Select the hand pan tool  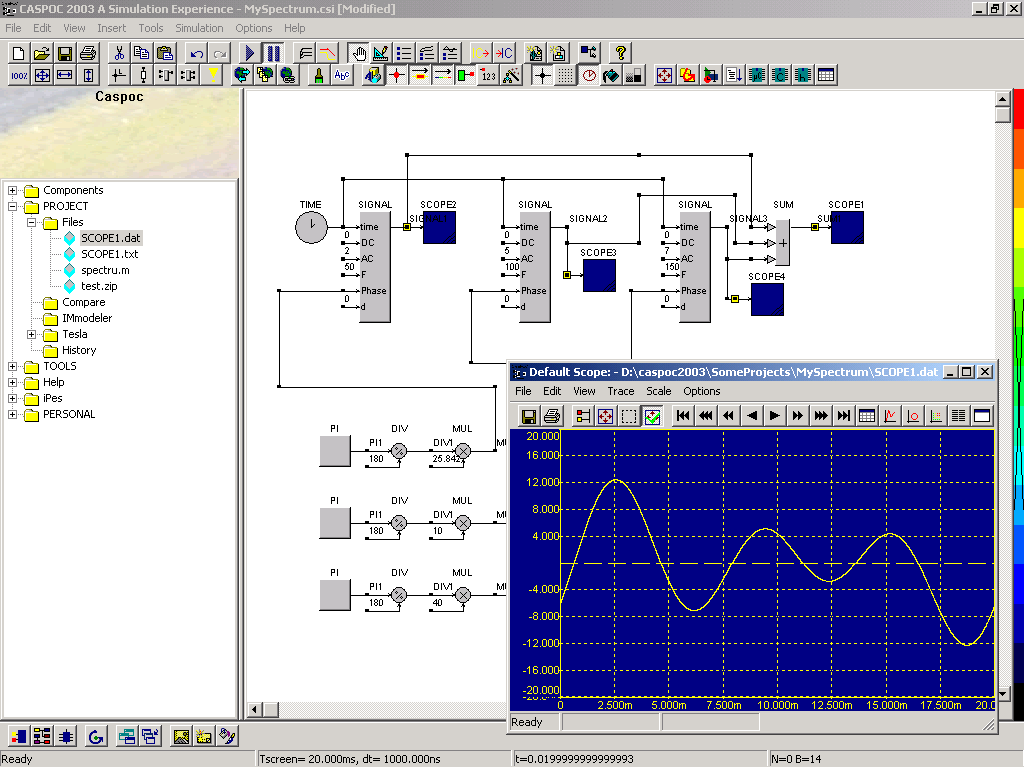359,53
